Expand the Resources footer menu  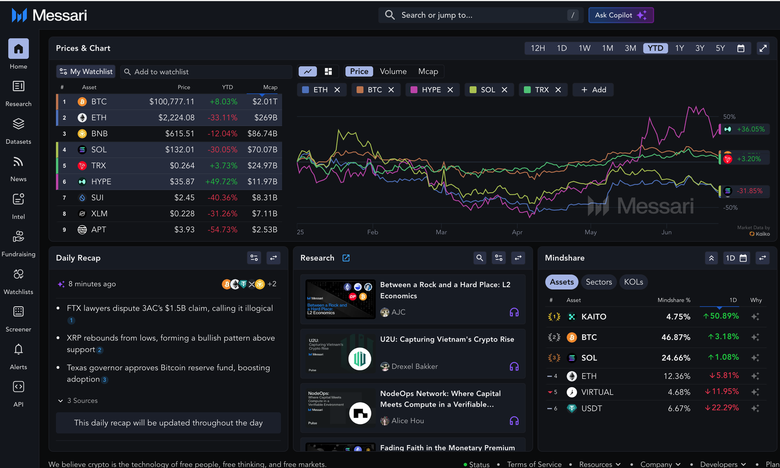(600, 464)
